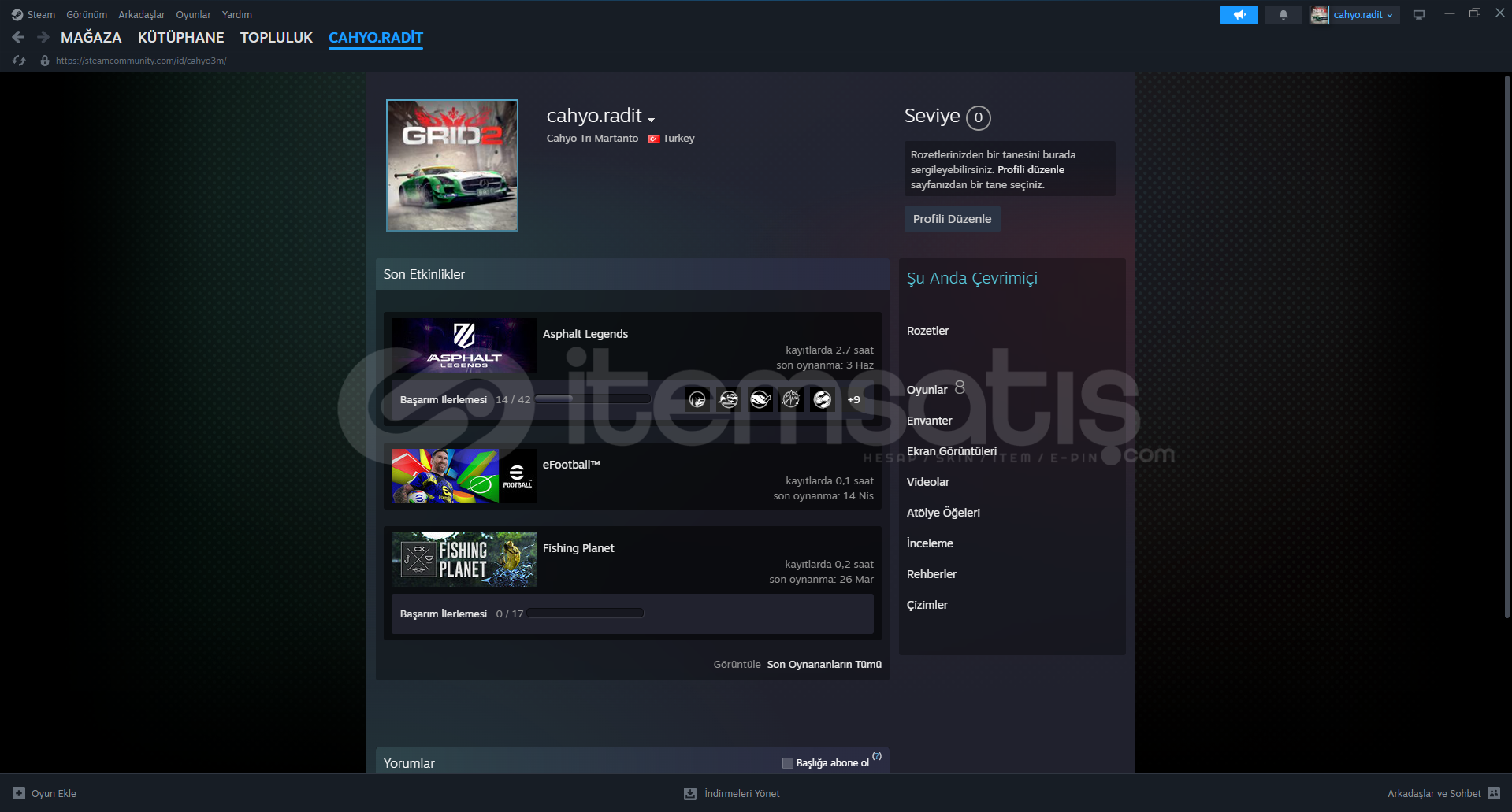Click Son Oynananların Tümü link
Screen dimensions: 1512x812
(824, 665)
